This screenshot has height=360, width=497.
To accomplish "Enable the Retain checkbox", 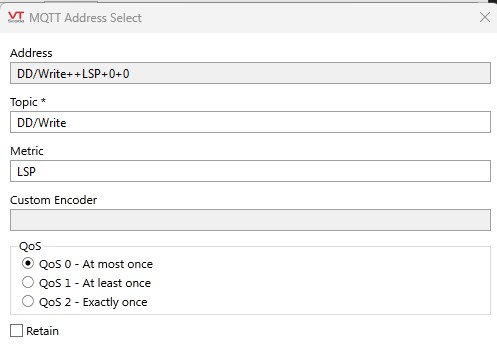I will coord(16,331).
